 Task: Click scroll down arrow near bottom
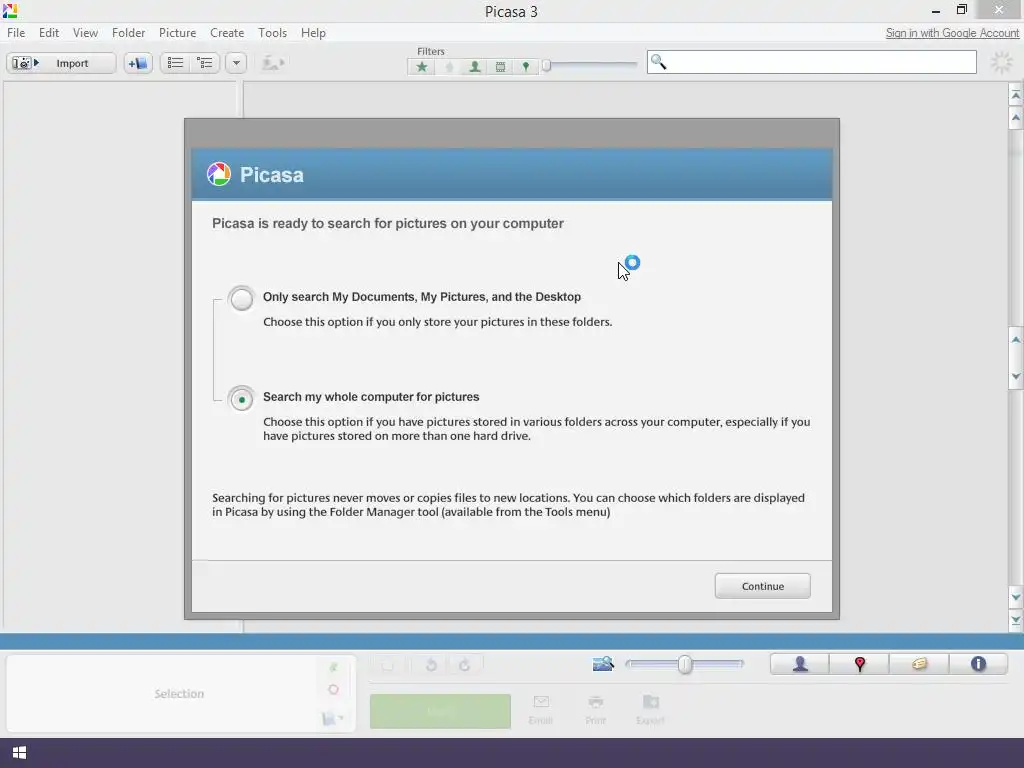tap(1016, 597)
